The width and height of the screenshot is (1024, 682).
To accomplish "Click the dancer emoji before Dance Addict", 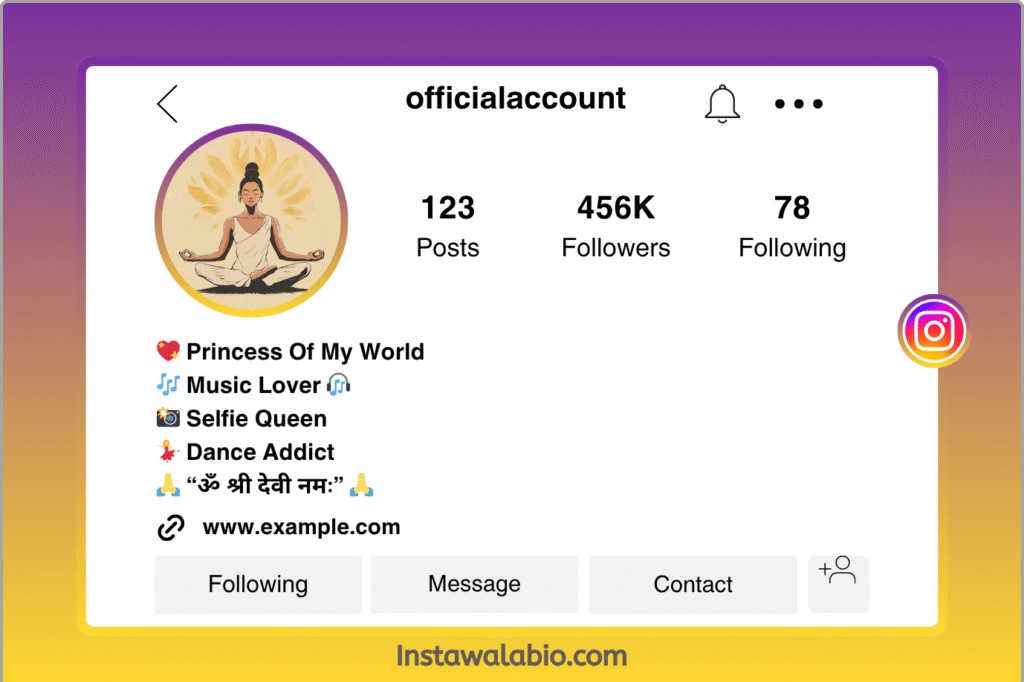I will pos(168,451).
